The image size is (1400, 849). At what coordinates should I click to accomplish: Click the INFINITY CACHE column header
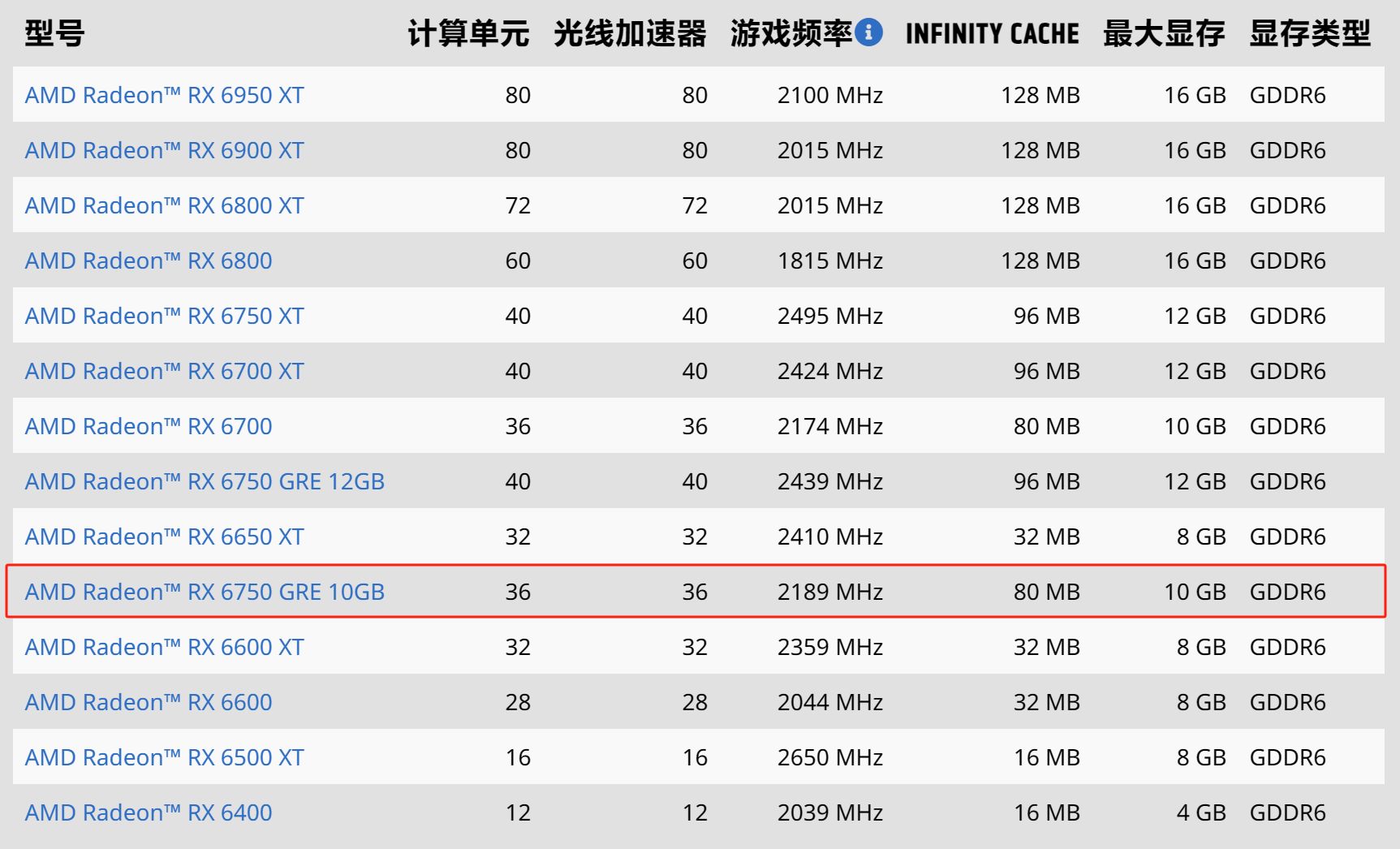(993, 33)
